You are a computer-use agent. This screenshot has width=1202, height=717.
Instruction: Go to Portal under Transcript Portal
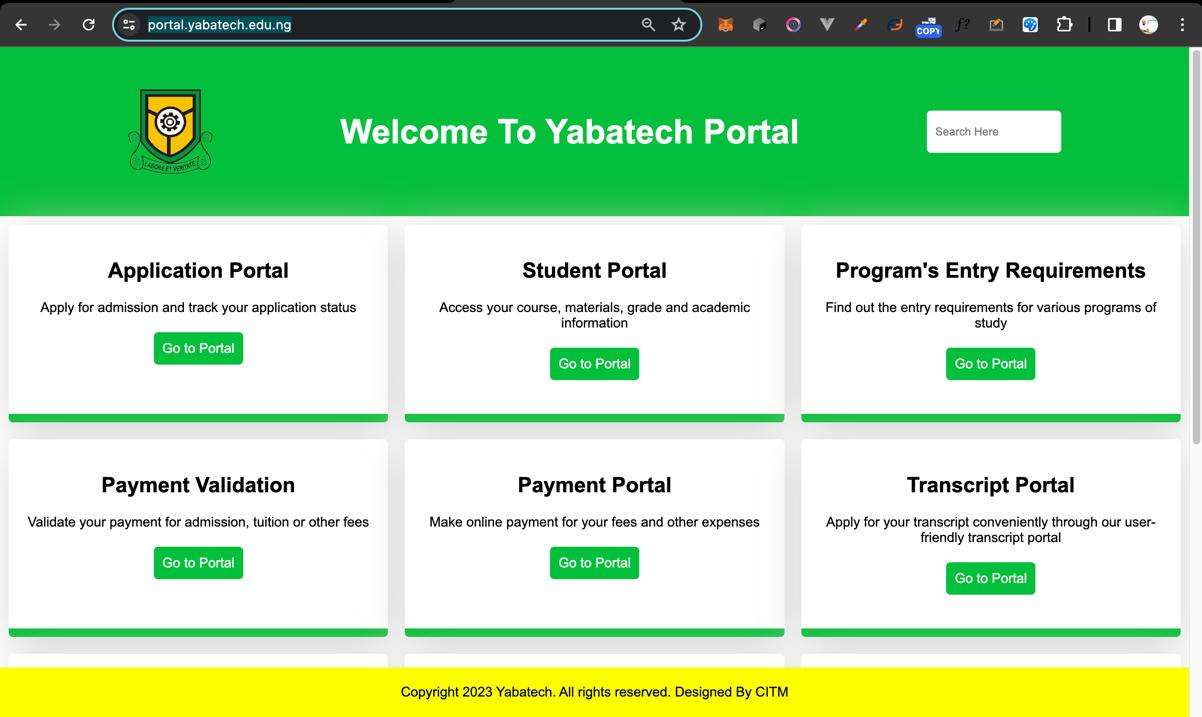pyautogui.click(x=990, y=578)
